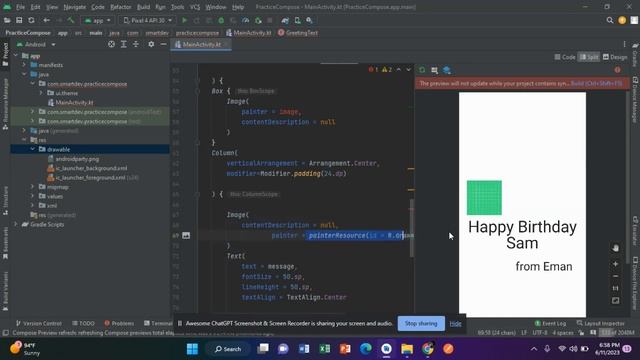Click the Sync/reload from disk icon
640x360 pixels.
31,20
